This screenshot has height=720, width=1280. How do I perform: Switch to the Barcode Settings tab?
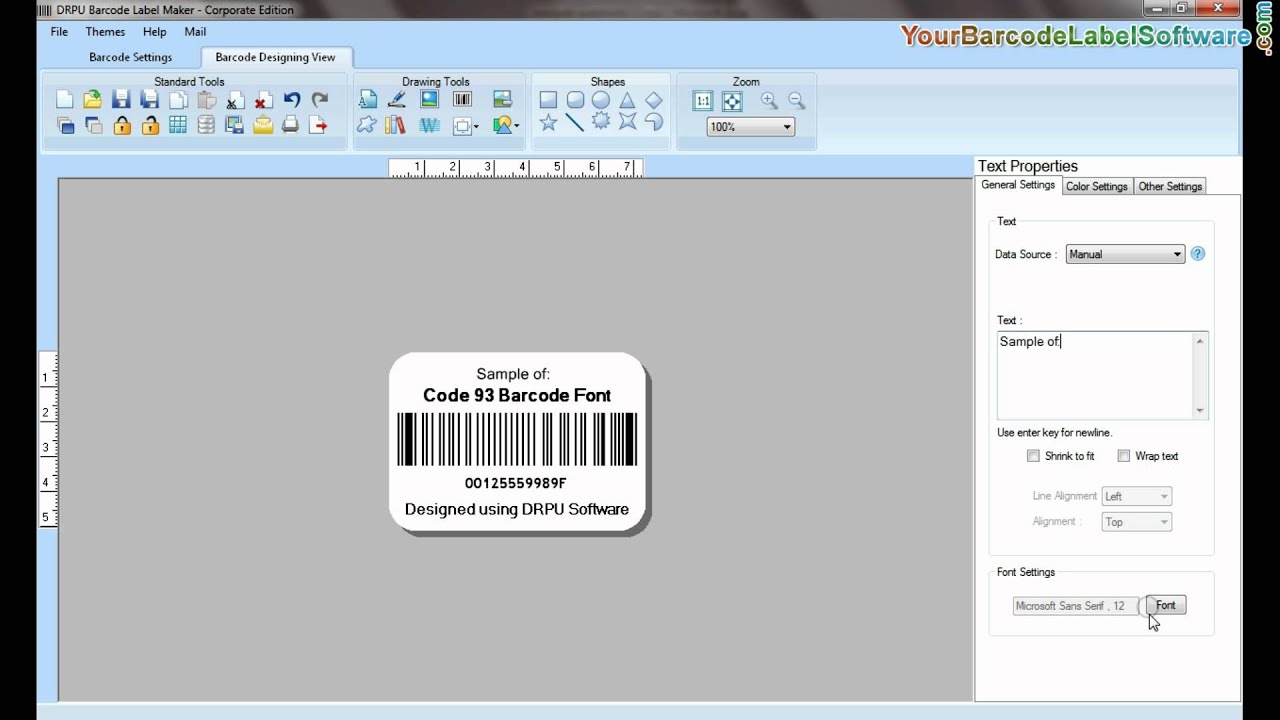tap(130, 57)
